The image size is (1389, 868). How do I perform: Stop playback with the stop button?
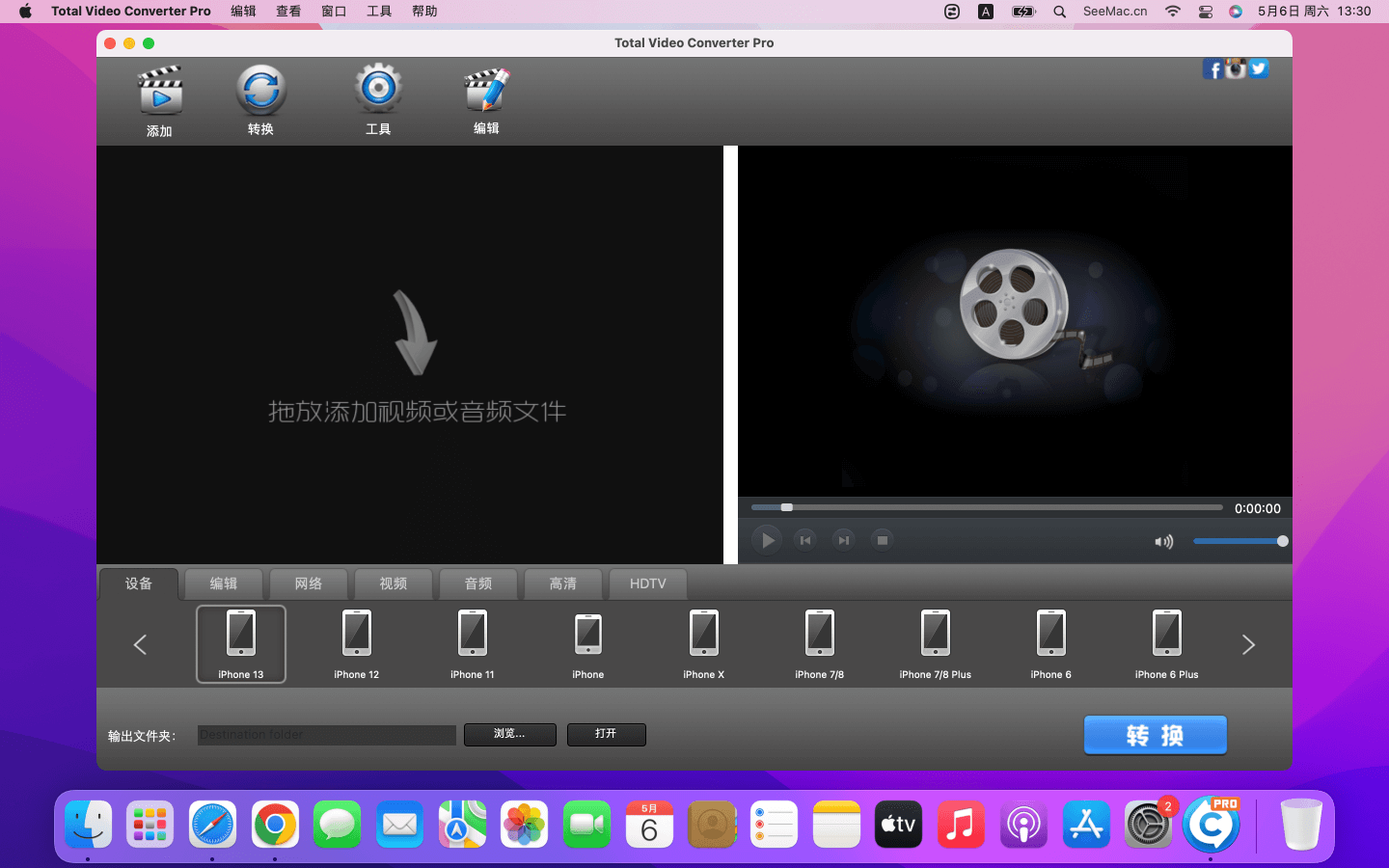point(882,540)
